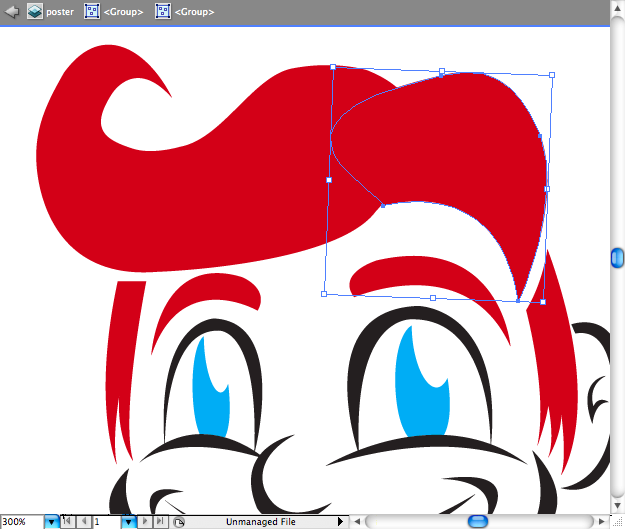Click the blue vertical scrollbar thumb

click(617, 258)
